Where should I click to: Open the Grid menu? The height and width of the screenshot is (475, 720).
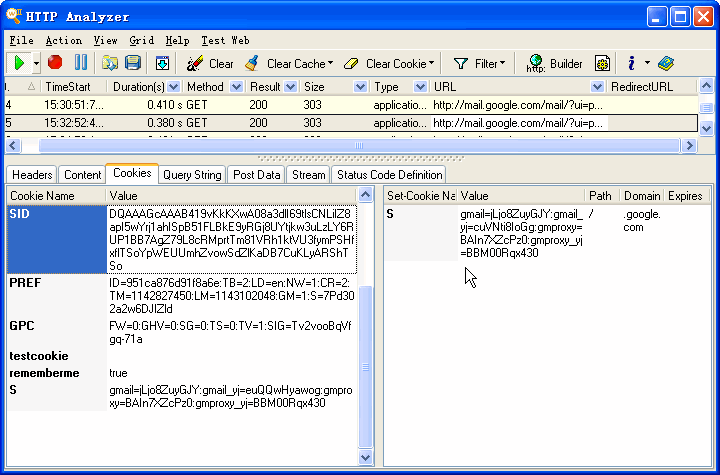(141, 41)
